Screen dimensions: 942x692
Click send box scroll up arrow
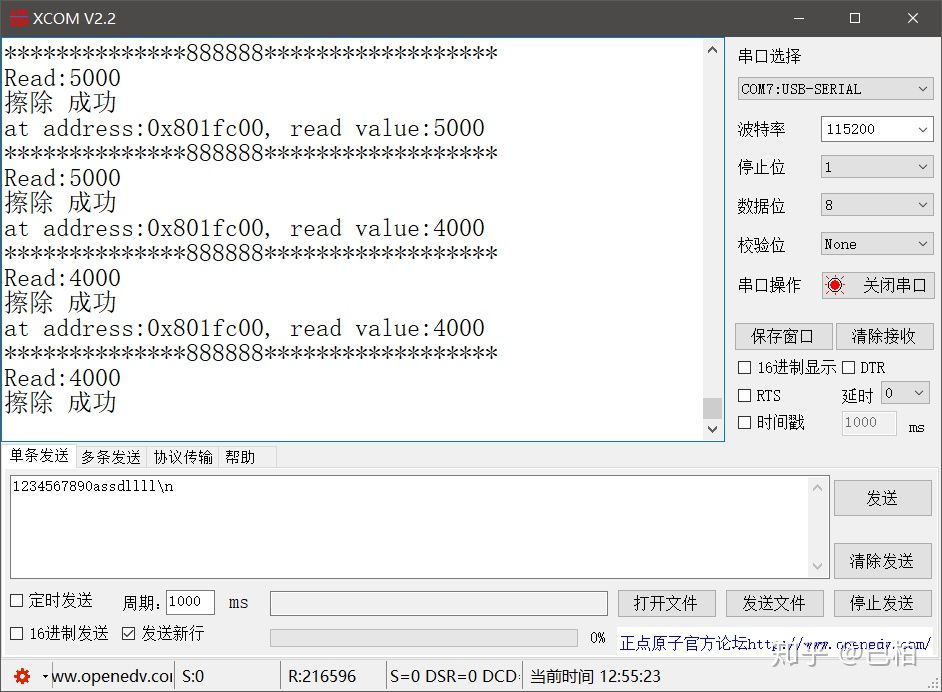(818, 488)
